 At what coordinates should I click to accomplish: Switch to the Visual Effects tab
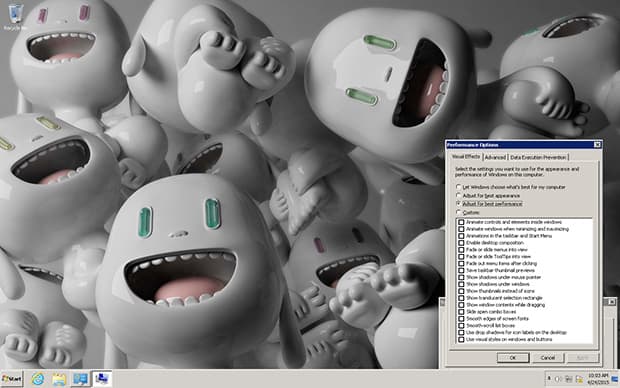pyautogui.click(x=466, y=157)
